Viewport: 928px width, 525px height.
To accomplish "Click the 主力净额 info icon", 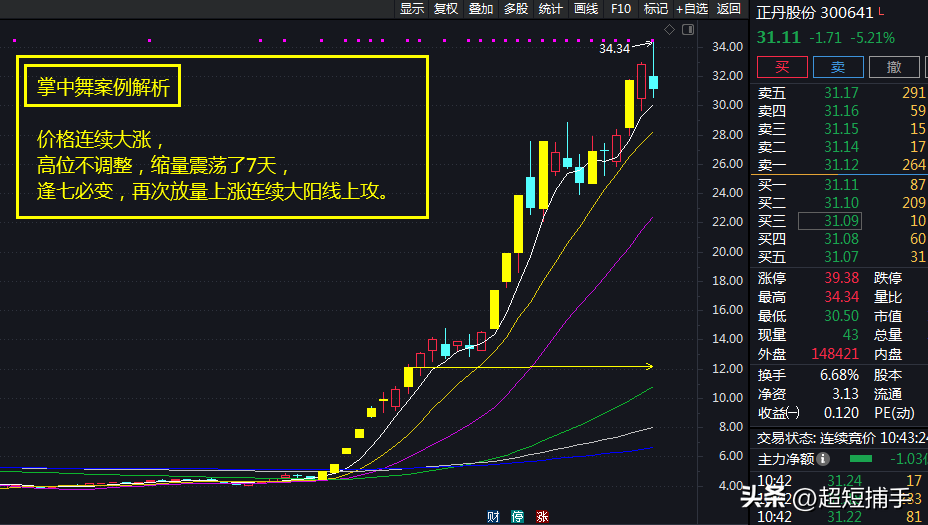I will coord(823,459).
